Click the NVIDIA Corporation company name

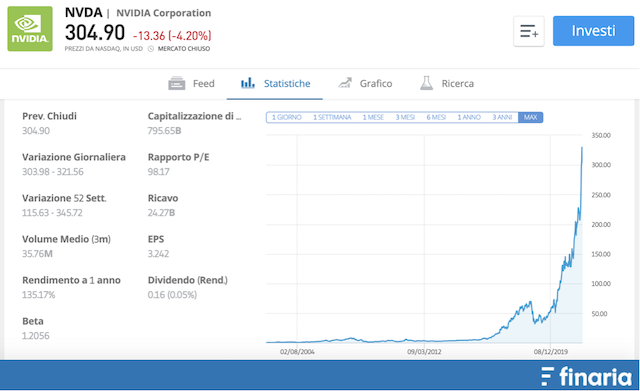click(164, 13)
